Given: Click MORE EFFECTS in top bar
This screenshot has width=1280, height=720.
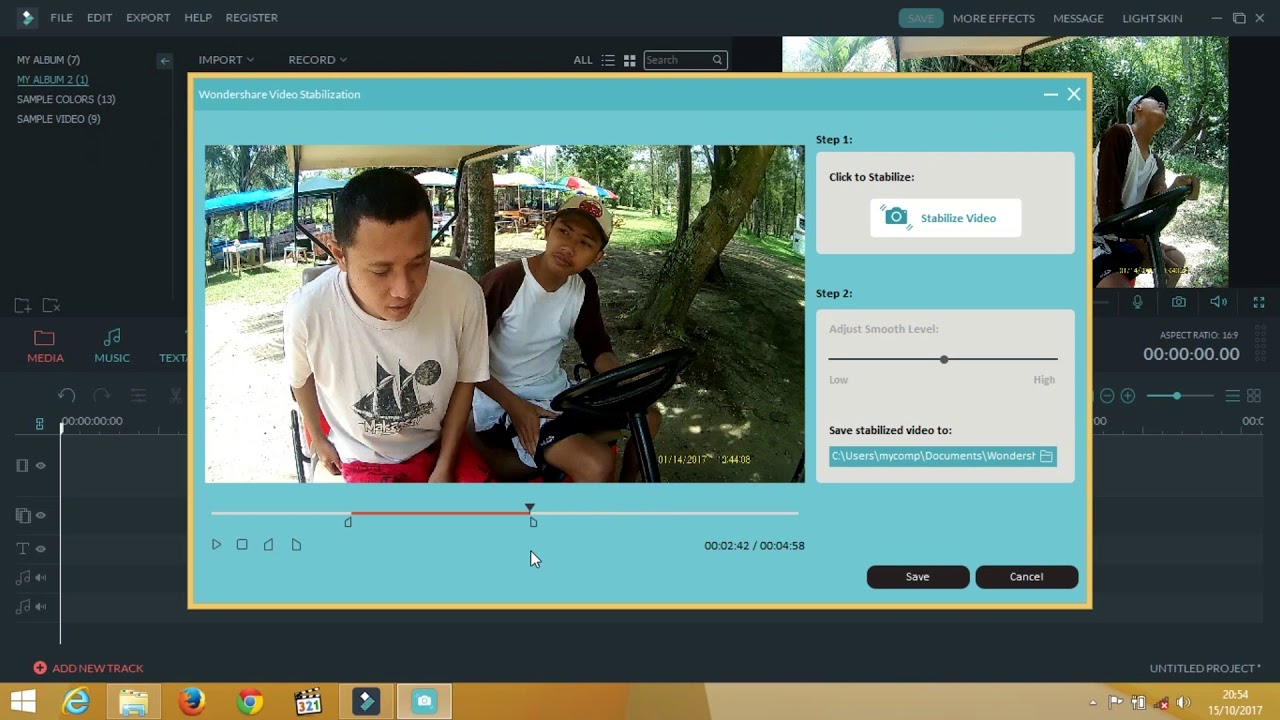Looking at the screenshot, I should [x=994, y=18].
